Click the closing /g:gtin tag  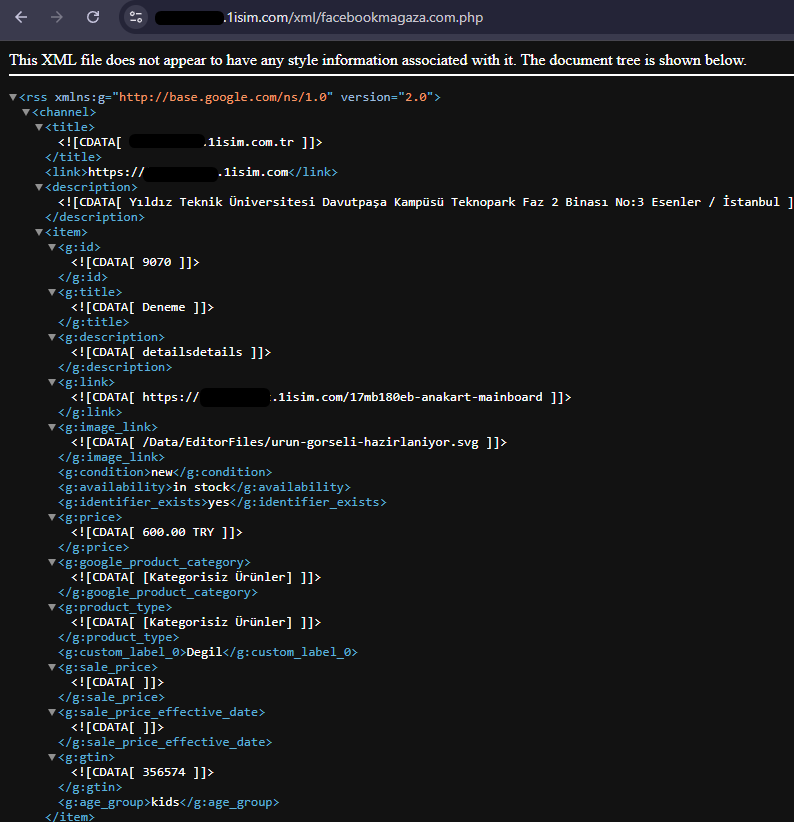90,787
